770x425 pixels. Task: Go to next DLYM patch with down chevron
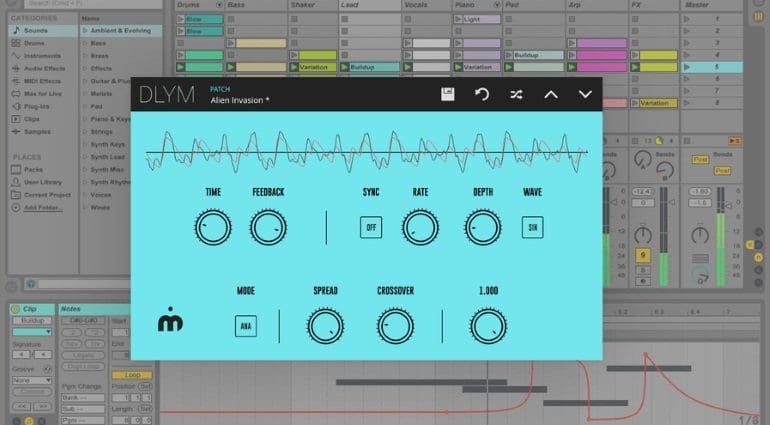tap(585, 94)
